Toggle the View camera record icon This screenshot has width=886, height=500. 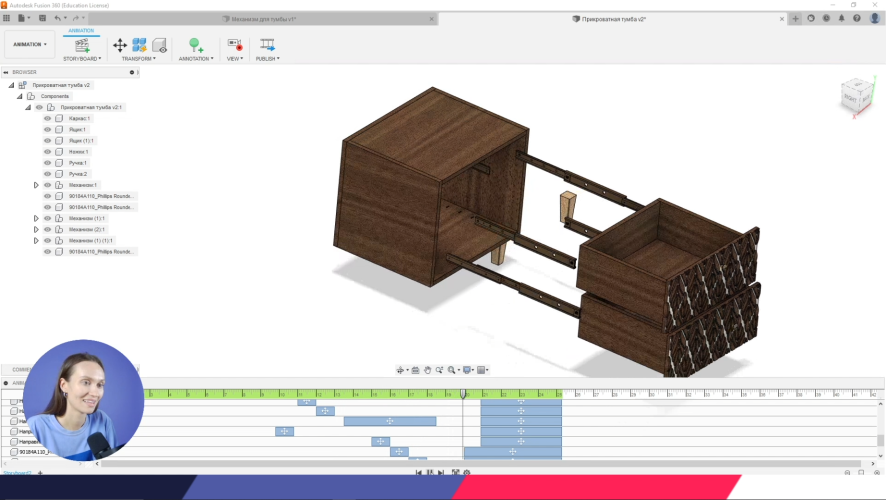click(234, 45)
